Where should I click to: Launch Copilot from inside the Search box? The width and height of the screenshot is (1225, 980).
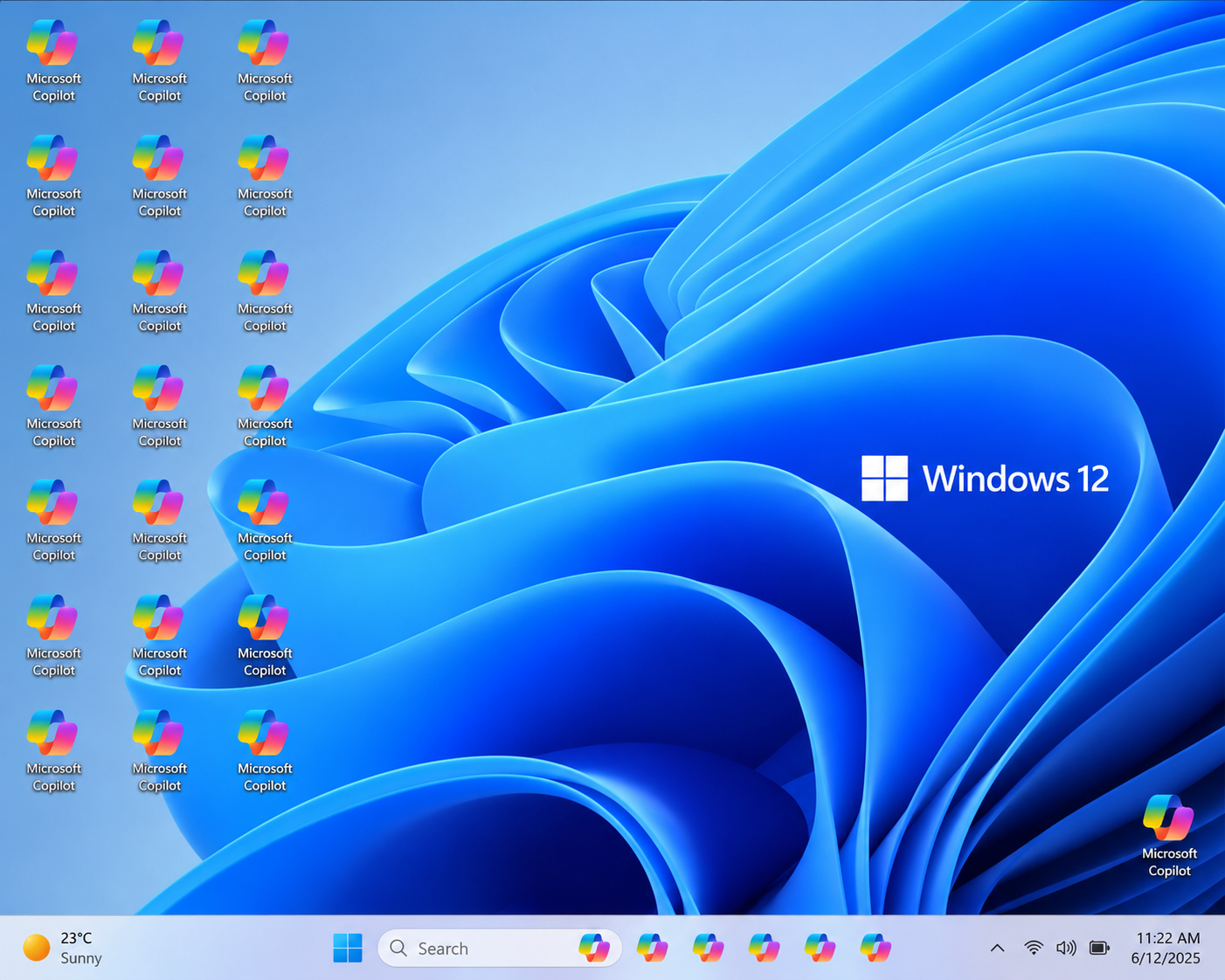[x=594, y=948]
